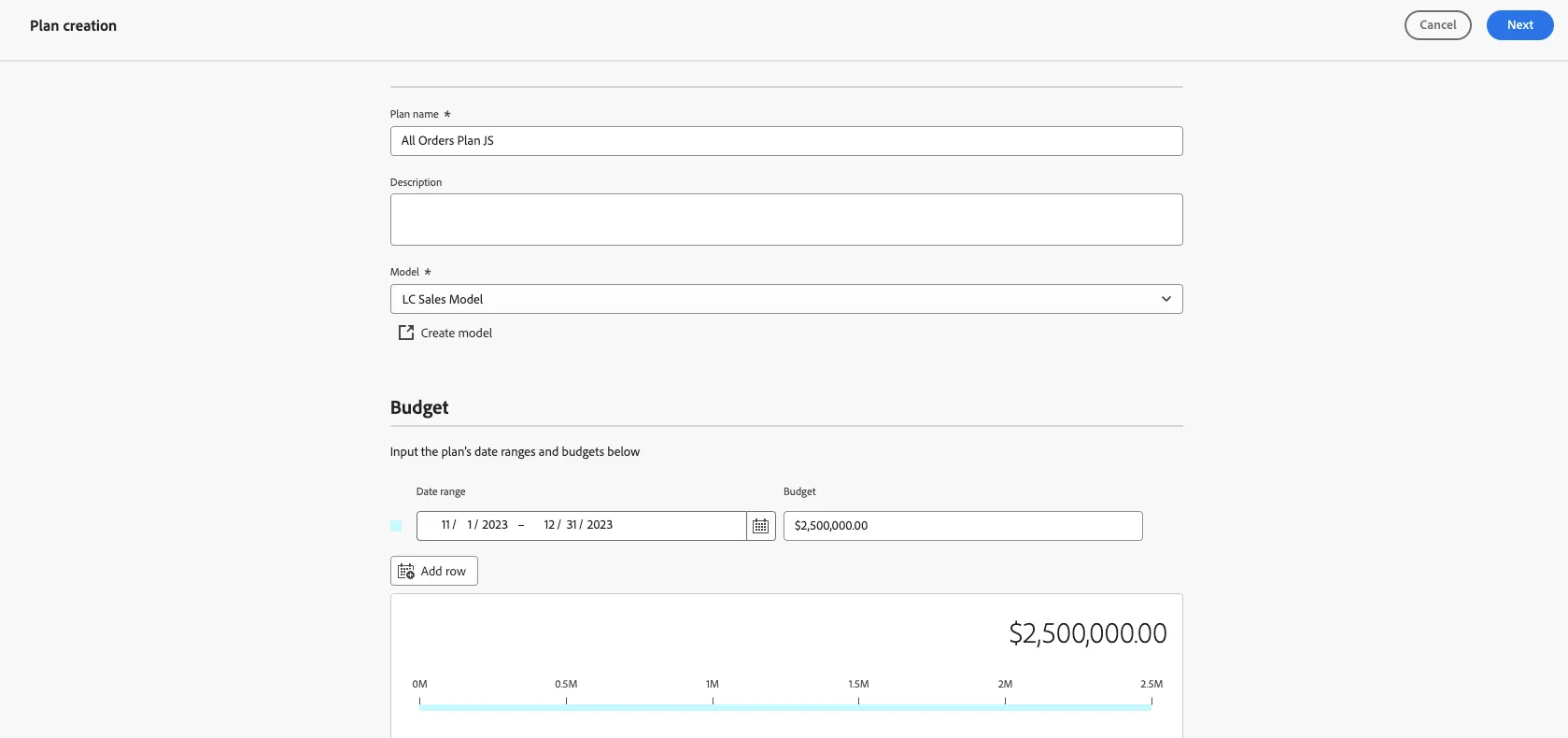The image size is (1568, 738).
Task: Select the end year 2023 segment
Action: [x=600, y=525]
